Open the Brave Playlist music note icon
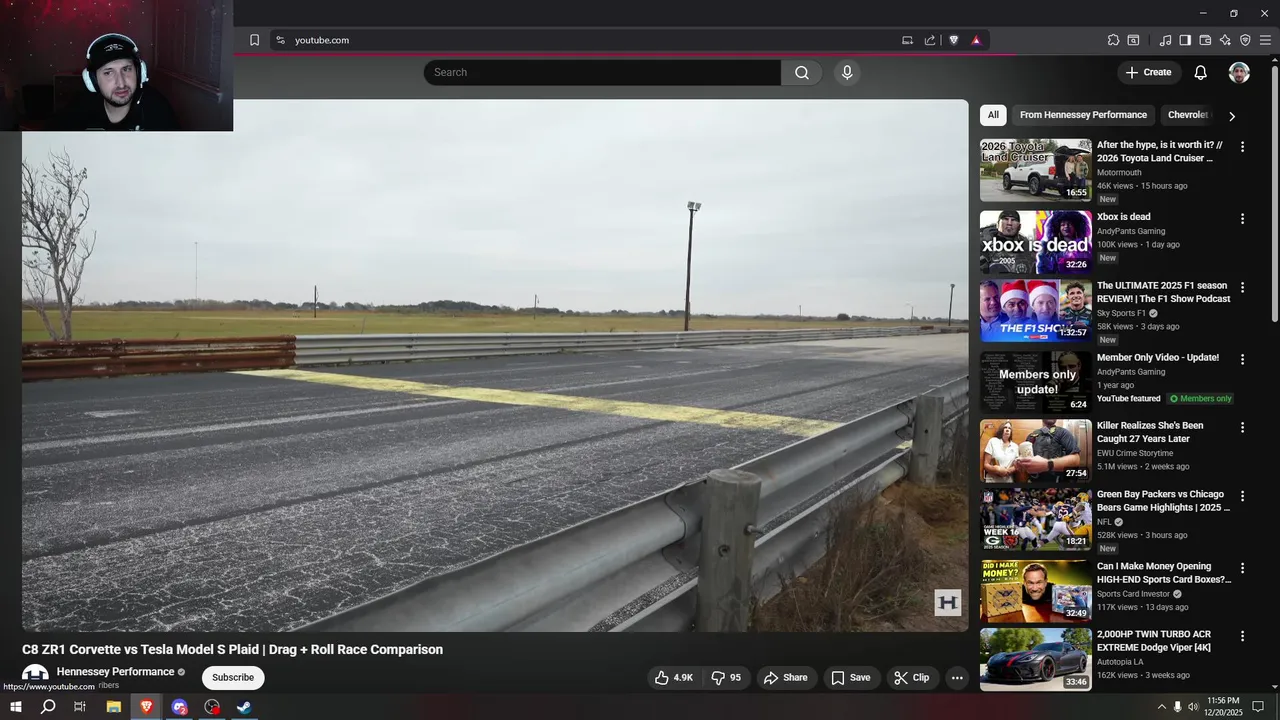 (x=1165, y=40)
